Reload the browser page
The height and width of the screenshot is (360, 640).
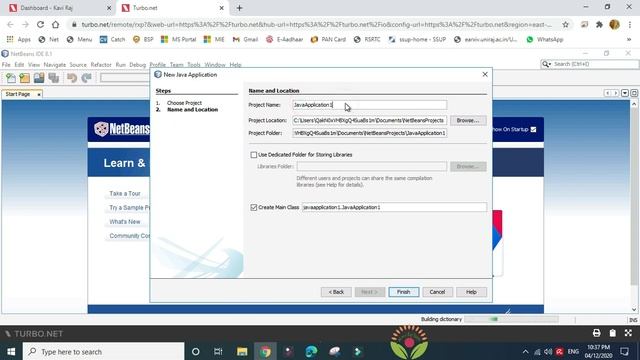pyautogui.click(x=40, y=24)
